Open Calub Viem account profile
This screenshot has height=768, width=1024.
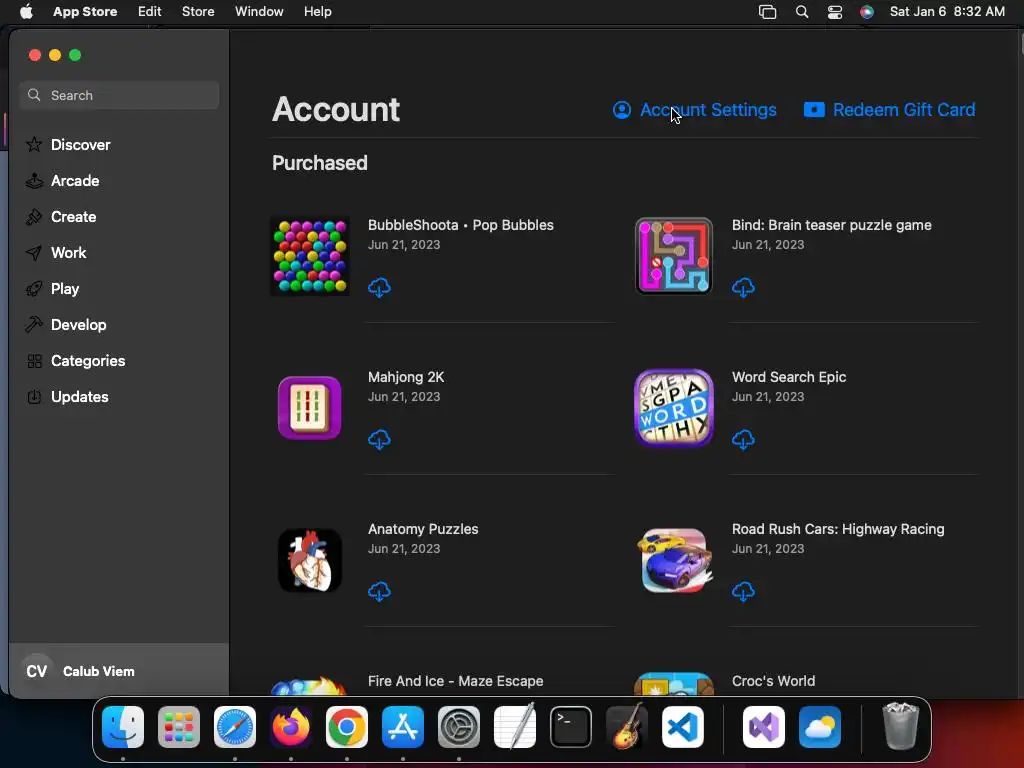[119, 671]
